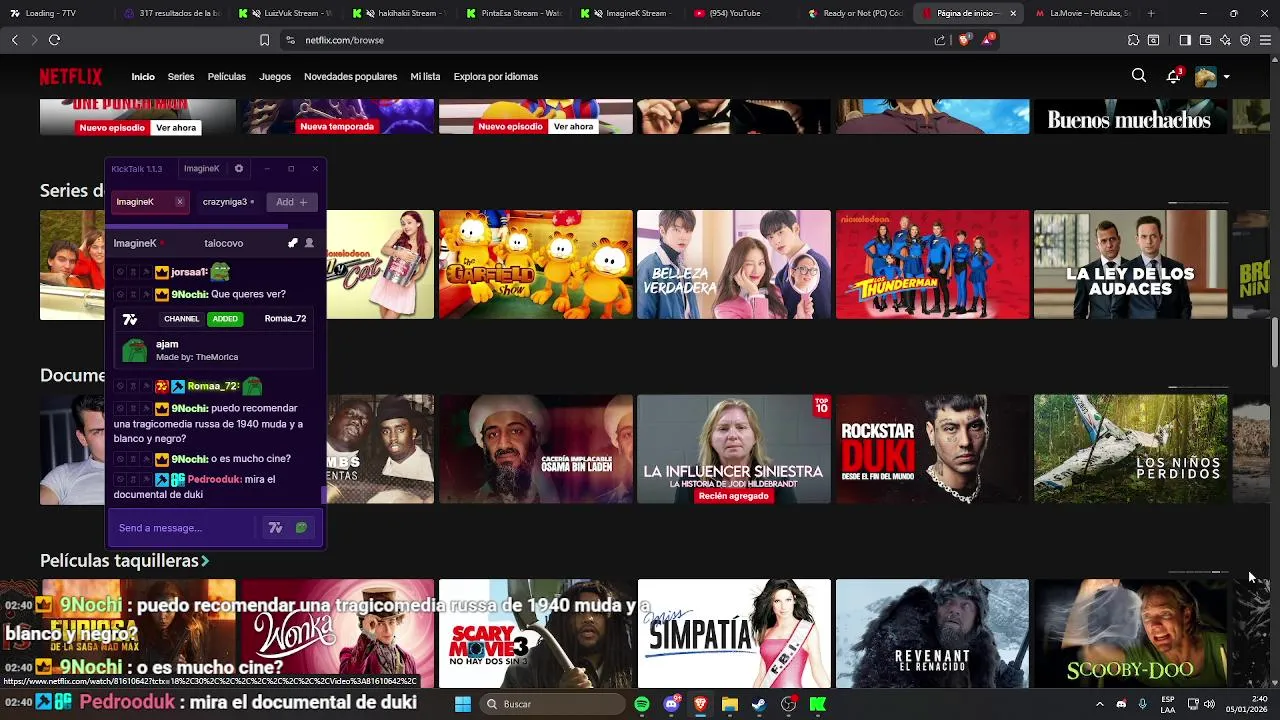This screenshot has width=1280, height=720.
Task: Open Windows Start button
Action: [463, 704]
